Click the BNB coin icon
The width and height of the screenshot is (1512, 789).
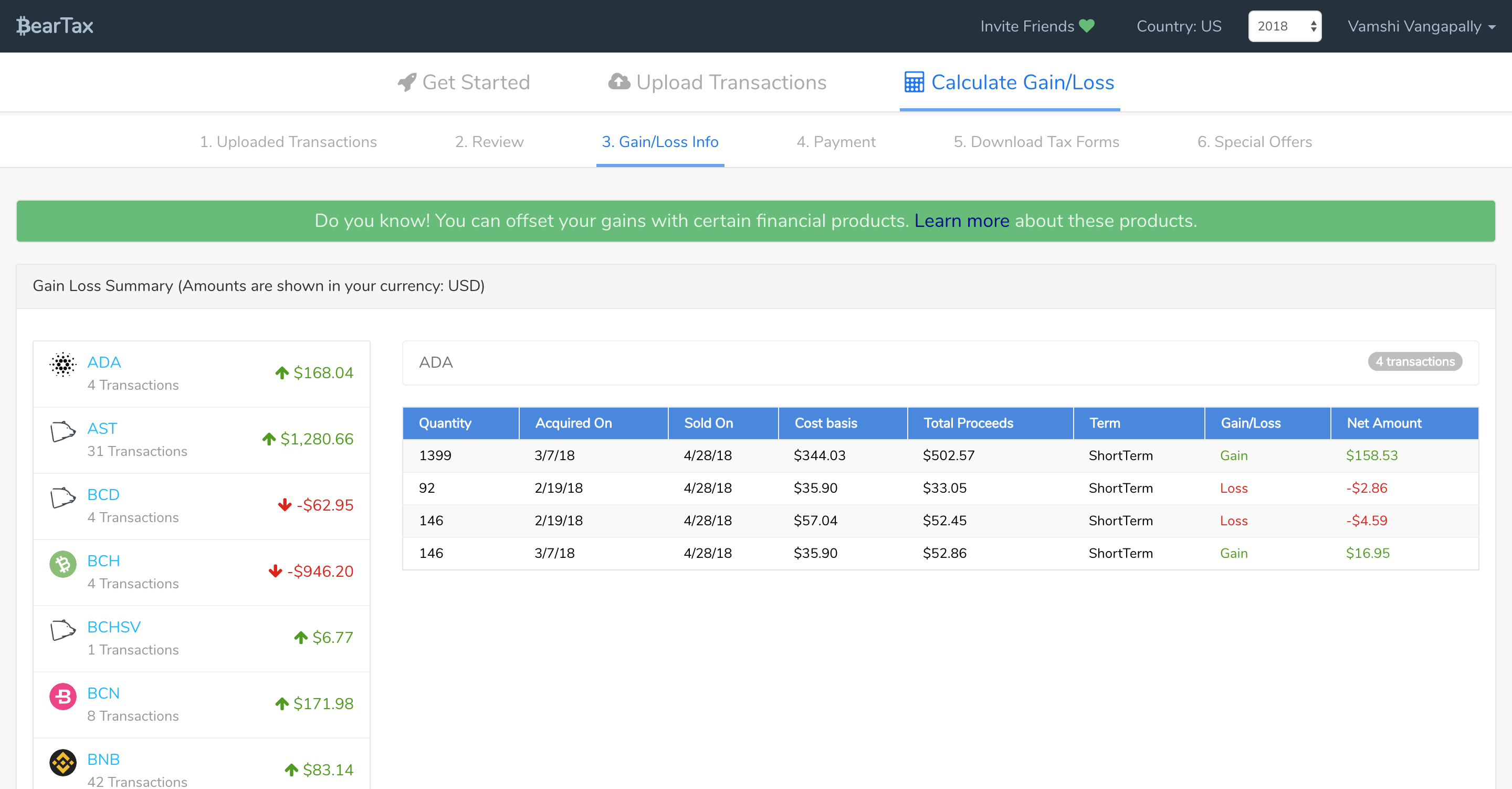click(x=63, y=763)
